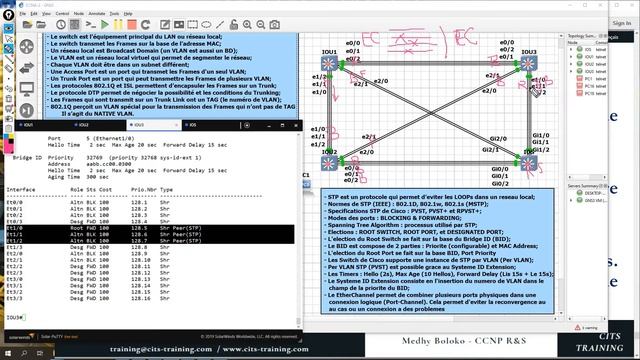
Task: Suspend all nodes with yellow pause button
Action: [118, 25]
